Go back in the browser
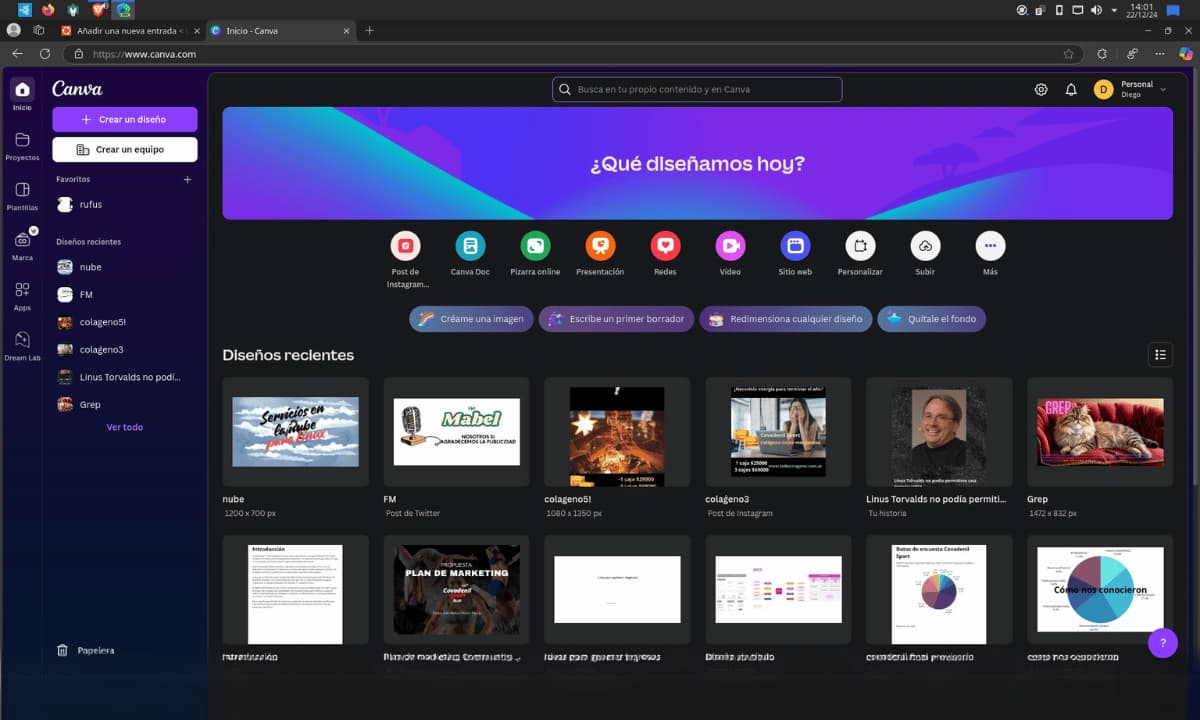 pos(17,54)
